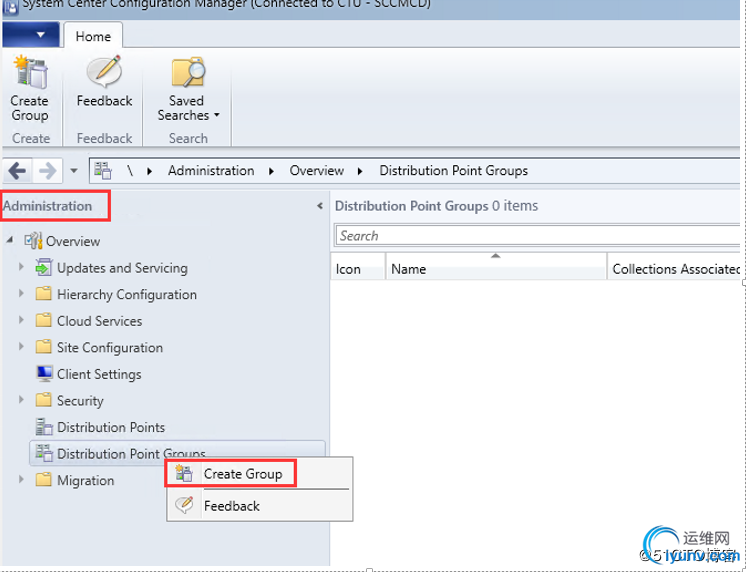This screenshot has width=746, height=572.
Task: Expand the Updates and Servicing node
Action: pyautogui.click(x=21, y=266)
